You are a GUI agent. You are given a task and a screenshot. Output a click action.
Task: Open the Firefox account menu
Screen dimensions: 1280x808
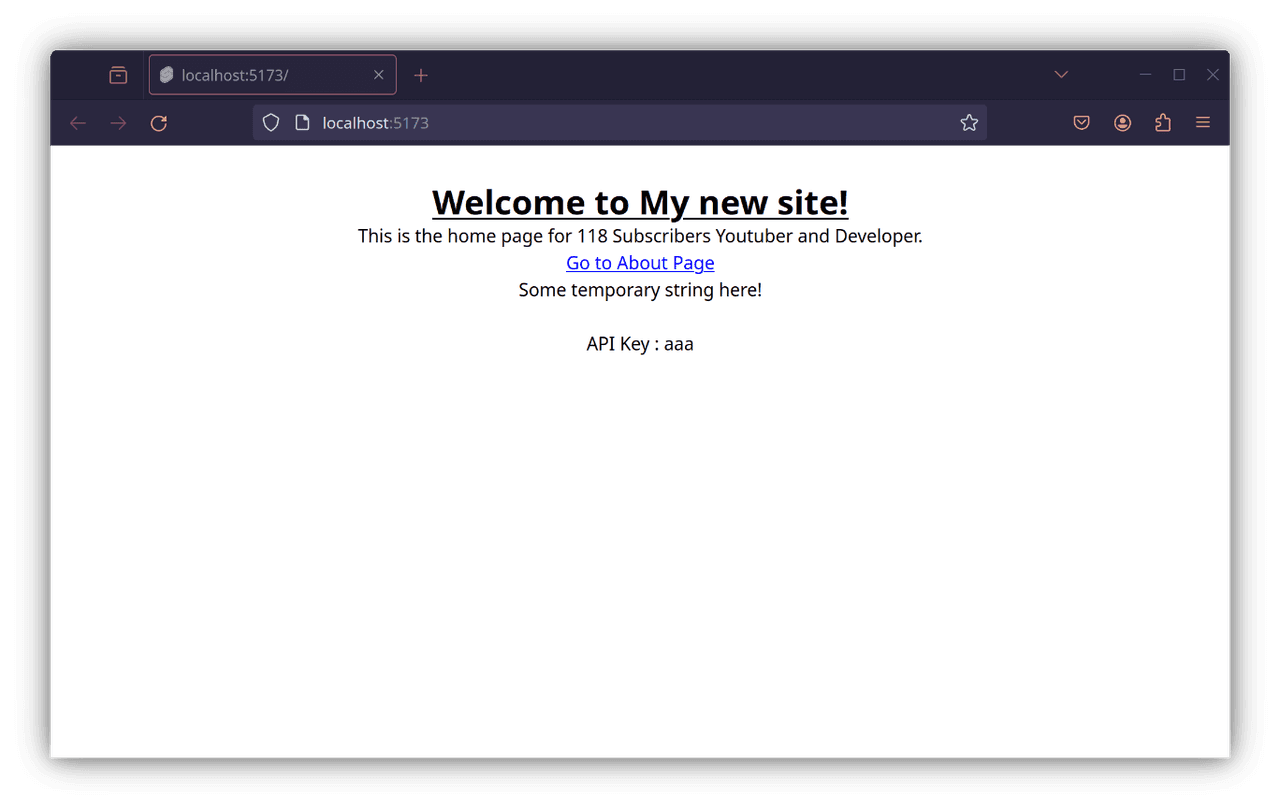pos(1122,123)
